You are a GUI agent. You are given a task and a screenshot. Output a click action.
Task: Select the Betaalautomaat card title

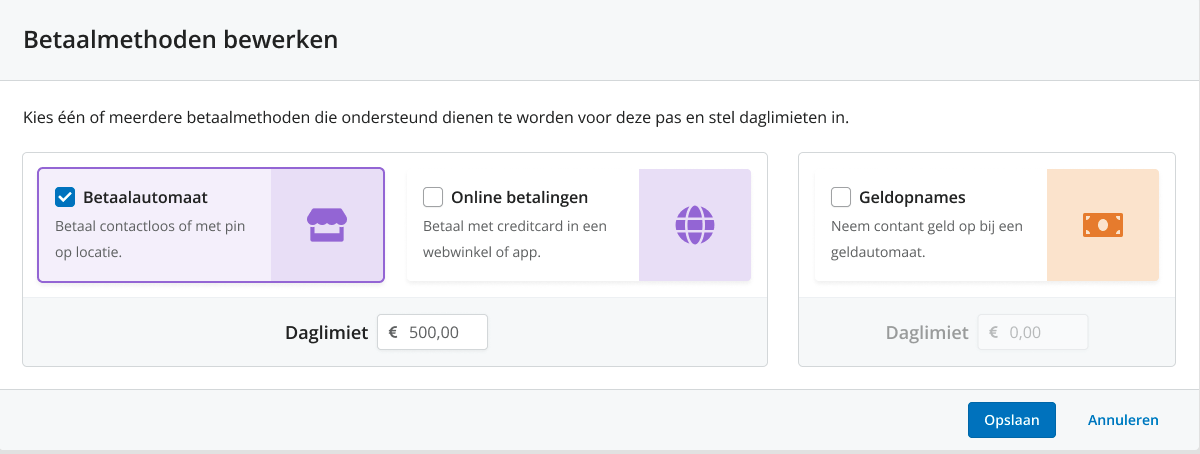click(145, 197)
